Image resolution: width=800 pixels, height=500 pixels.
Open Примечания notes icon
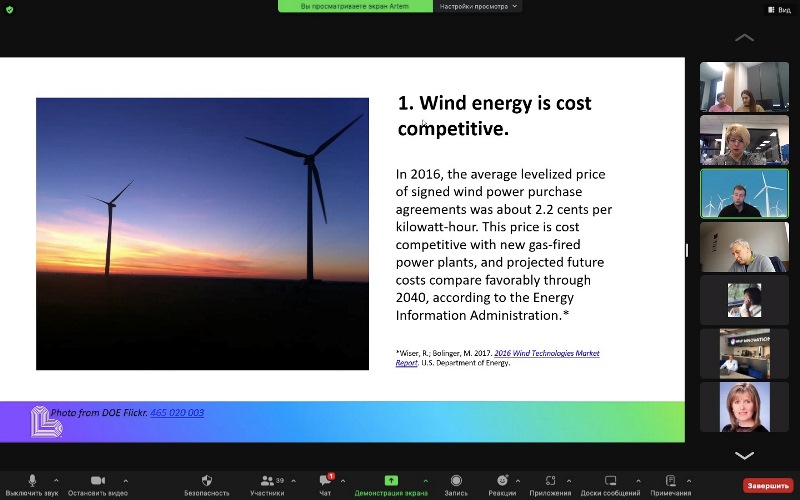tap(670, 481)
